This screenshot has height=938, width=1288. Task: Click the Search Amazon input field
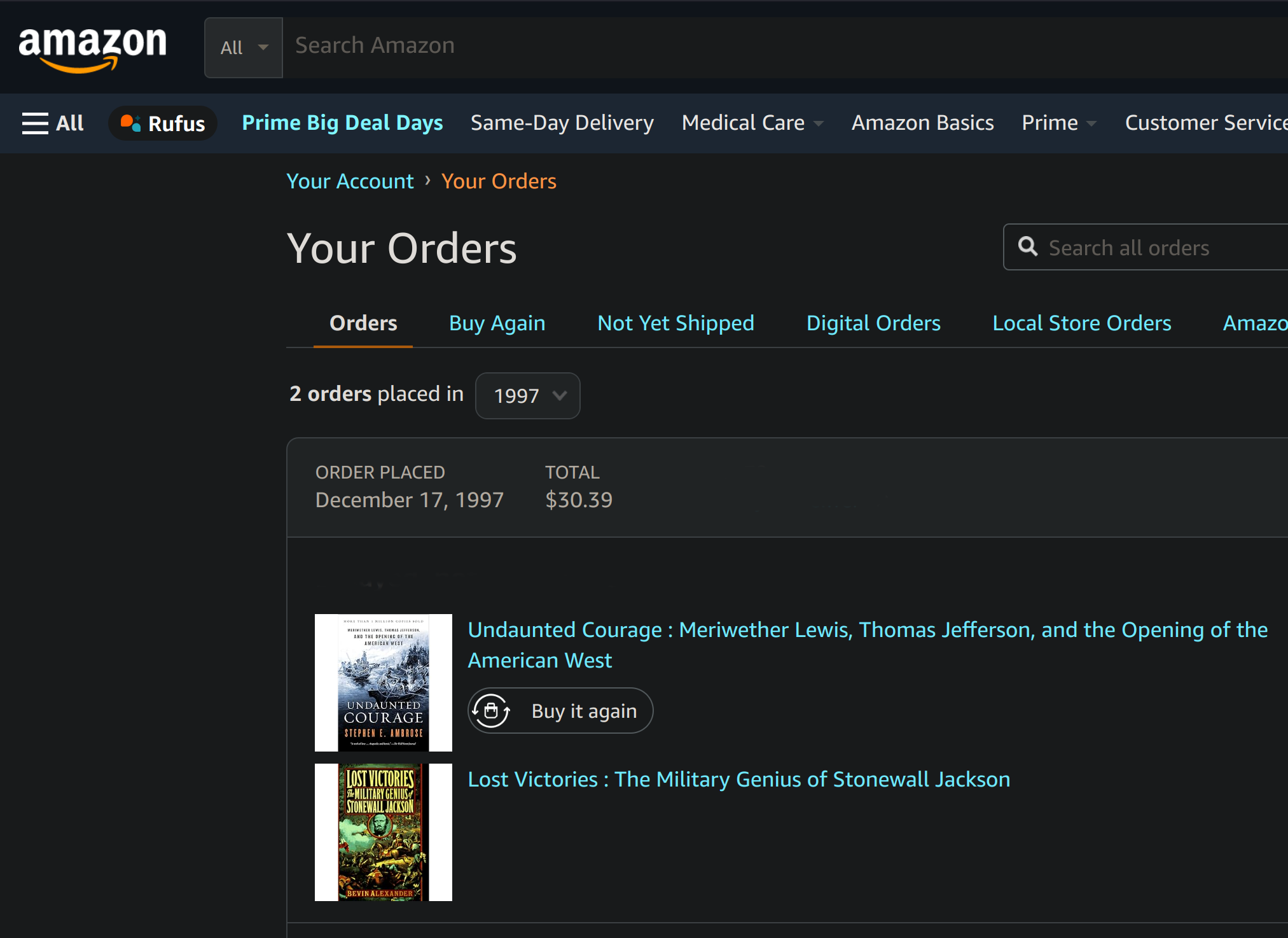[763, 46]
